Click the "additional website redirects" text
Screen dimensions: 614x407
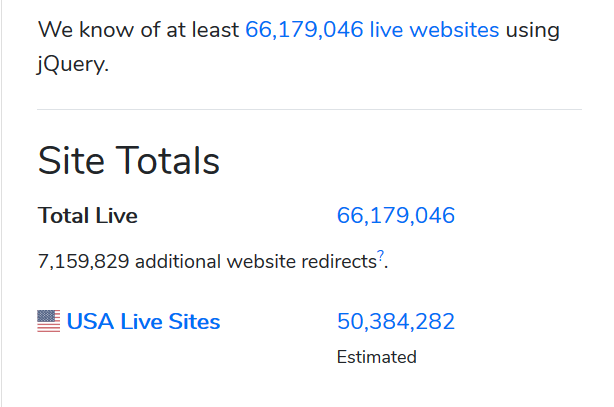(254, 262)
